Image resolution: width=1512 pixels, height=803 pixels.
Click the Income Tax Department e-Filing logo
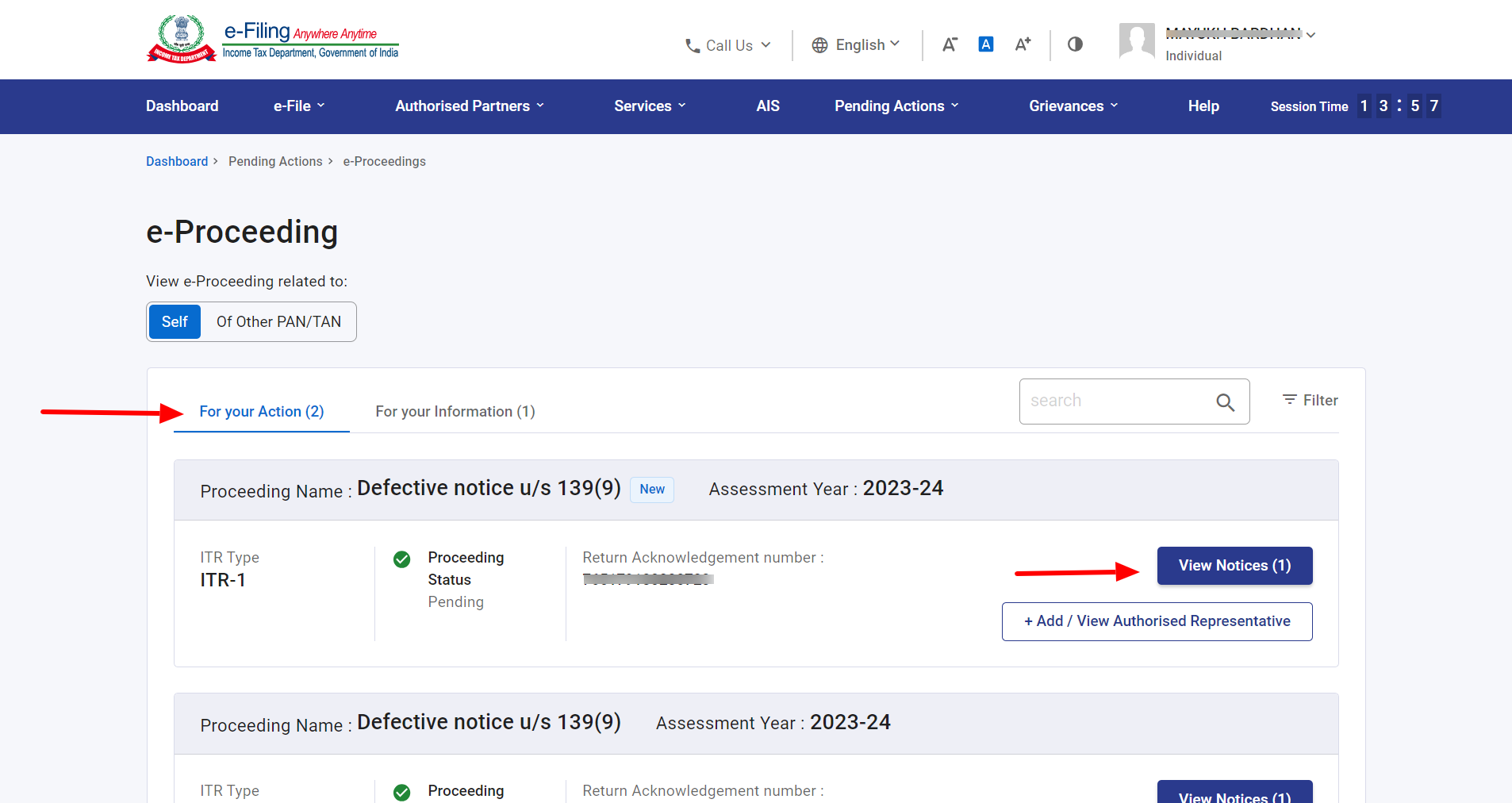pos(271,37)
